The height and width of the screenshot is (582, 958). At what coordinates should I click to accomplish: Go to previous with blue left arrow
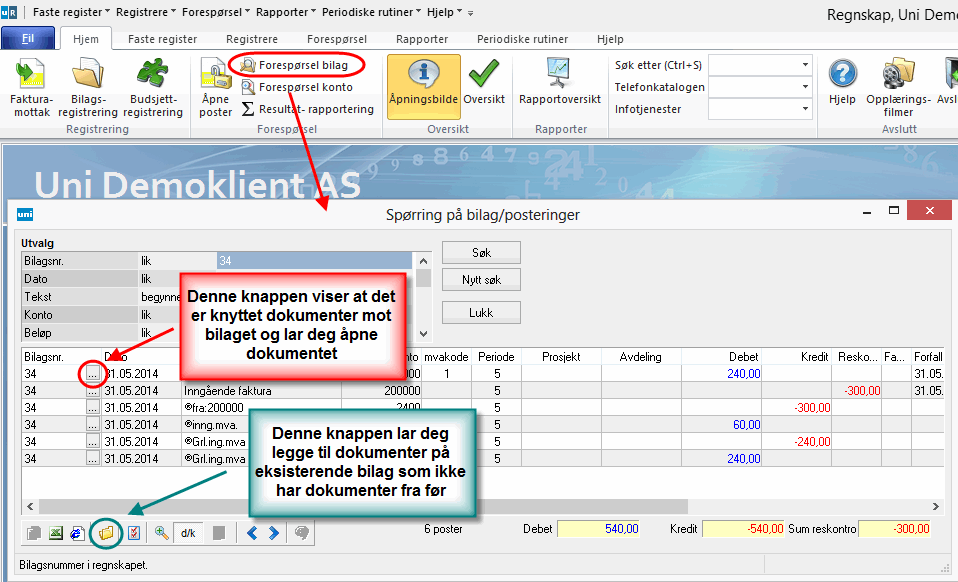[x=252, y=533]
